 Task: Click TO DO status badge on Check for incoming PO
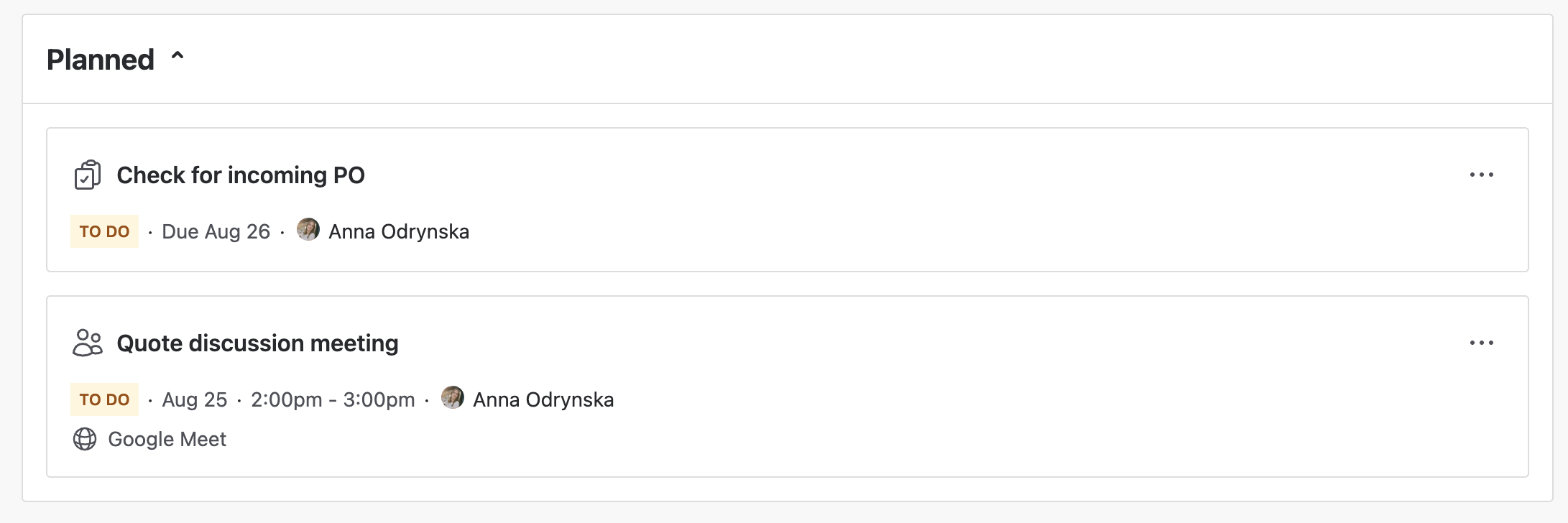coord(104,231)
